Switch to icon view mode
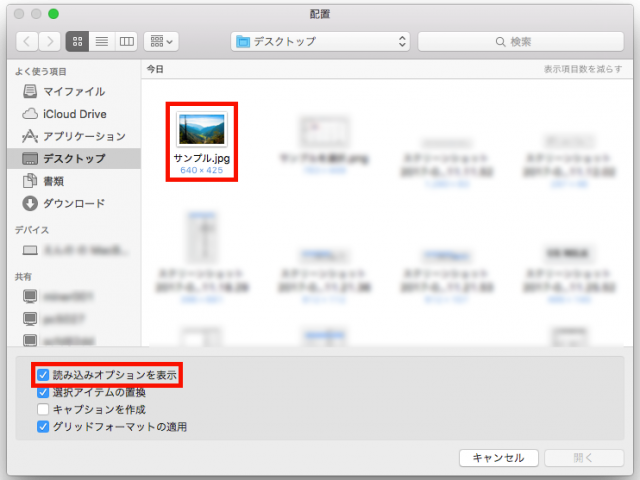Screen dimensions: 640x480 (78, 41)
